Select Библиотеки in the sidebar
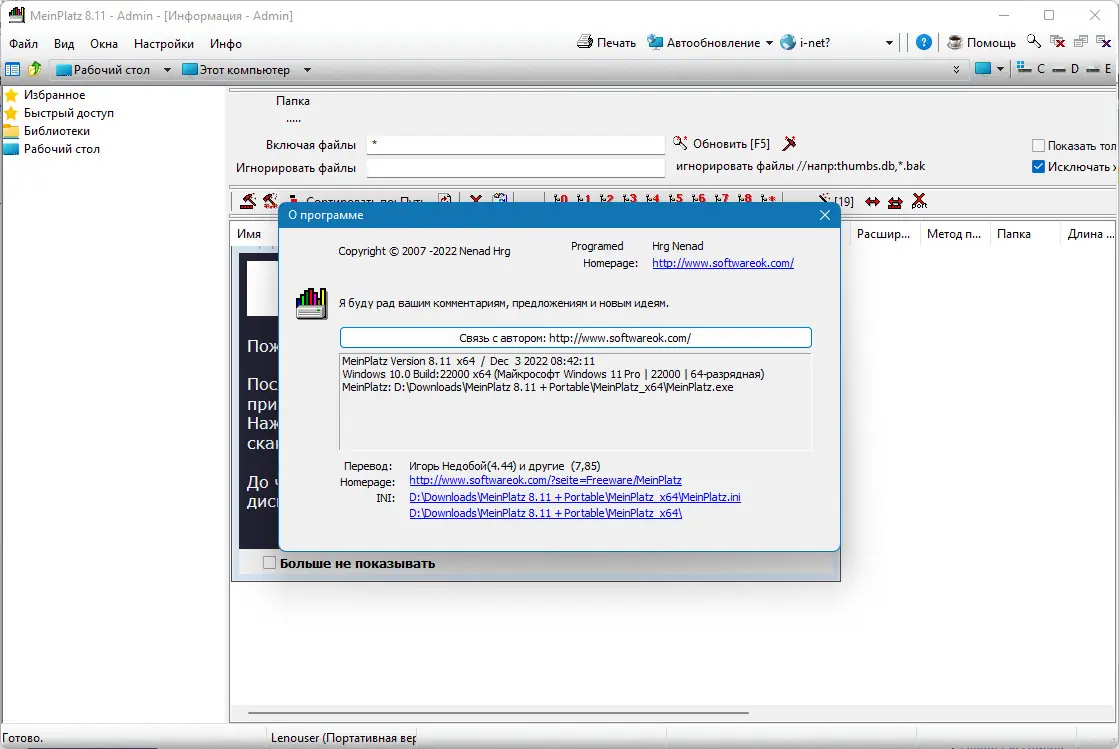 tap(56, 131)
